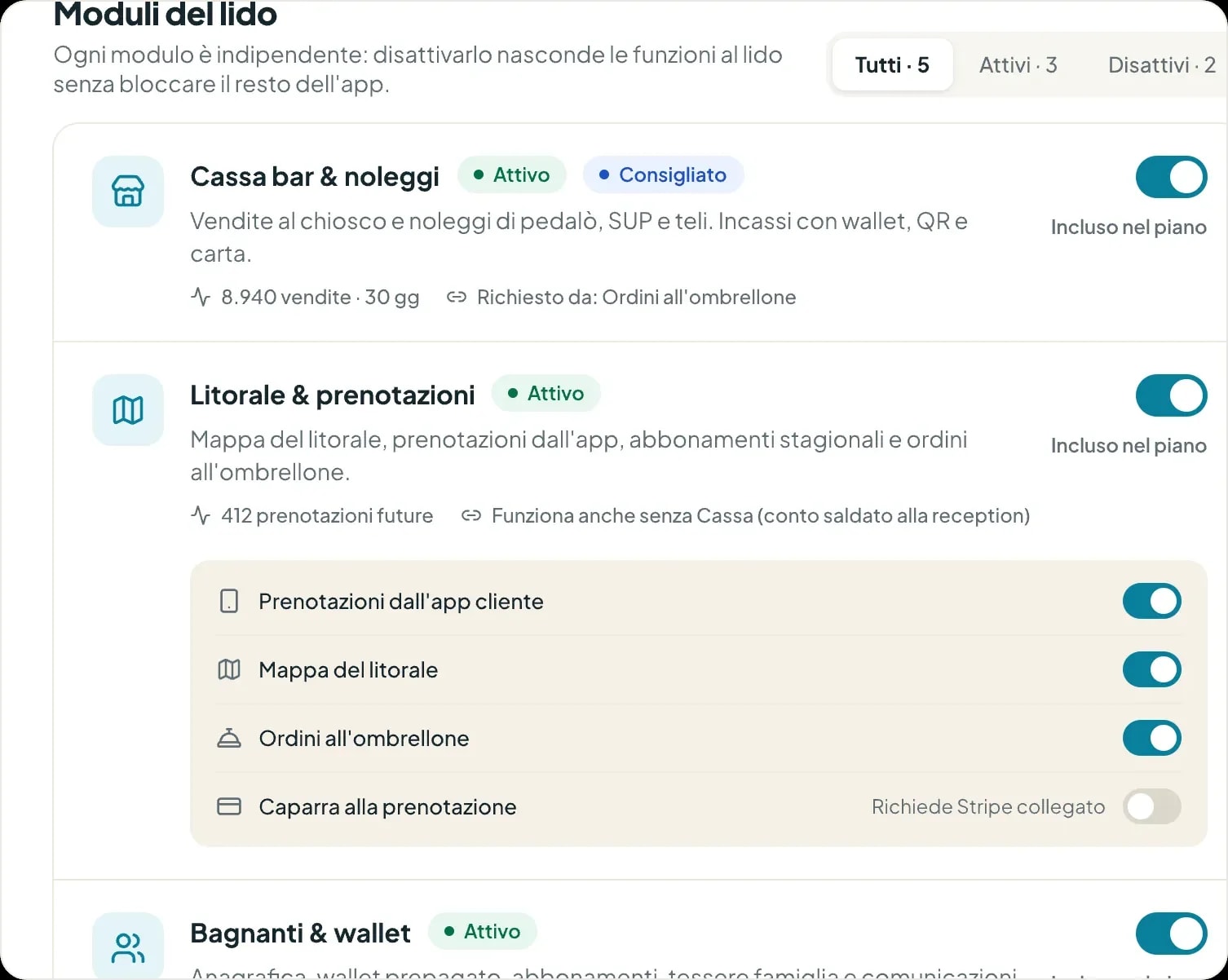This screenshot has width=1228, height=980.
Task: Click the activity icon next to 412 prenotazioni future
Action: (201, 515)
